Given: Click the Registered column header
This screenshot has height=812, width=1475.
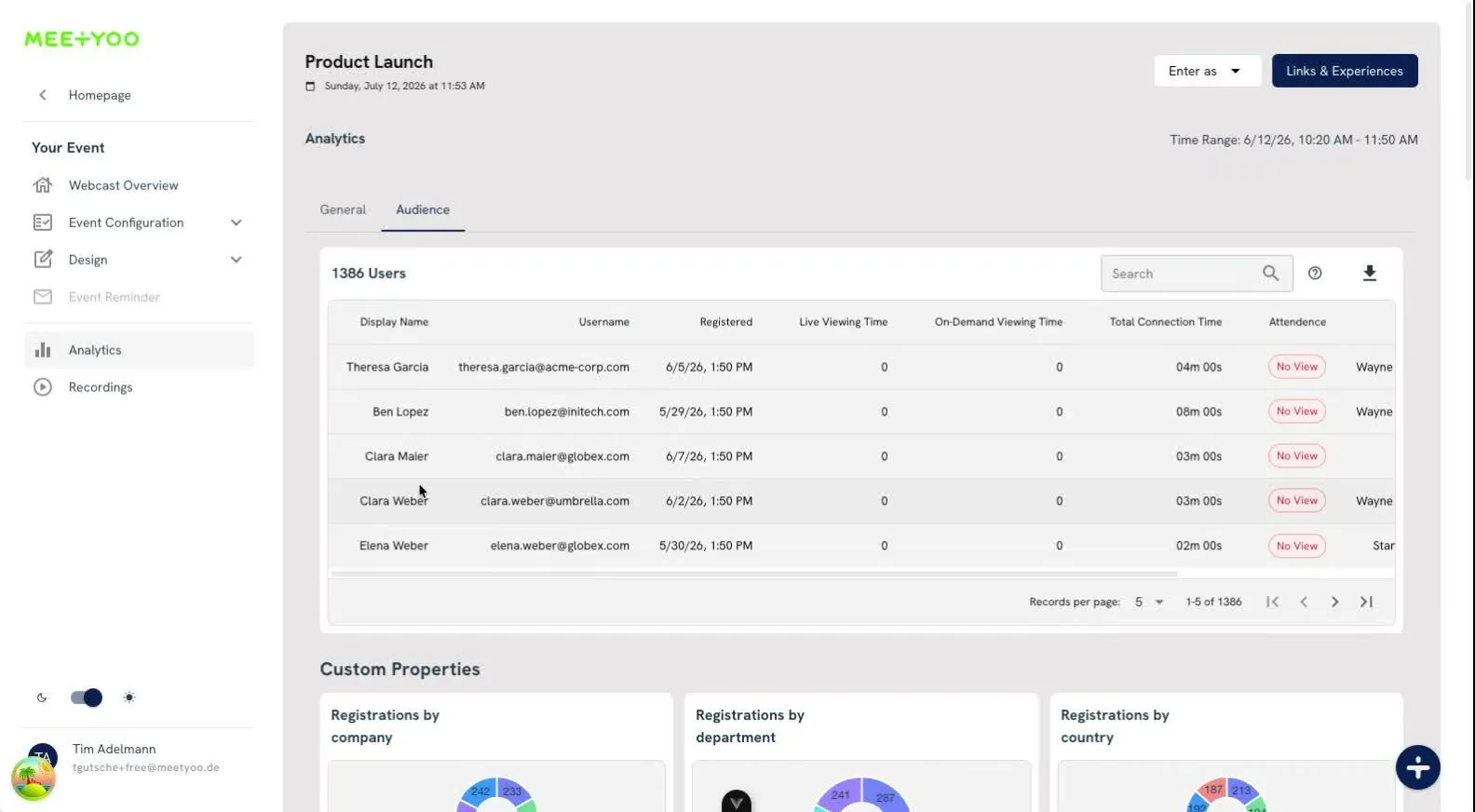Looking at the screenshot, I should (725, 322).
